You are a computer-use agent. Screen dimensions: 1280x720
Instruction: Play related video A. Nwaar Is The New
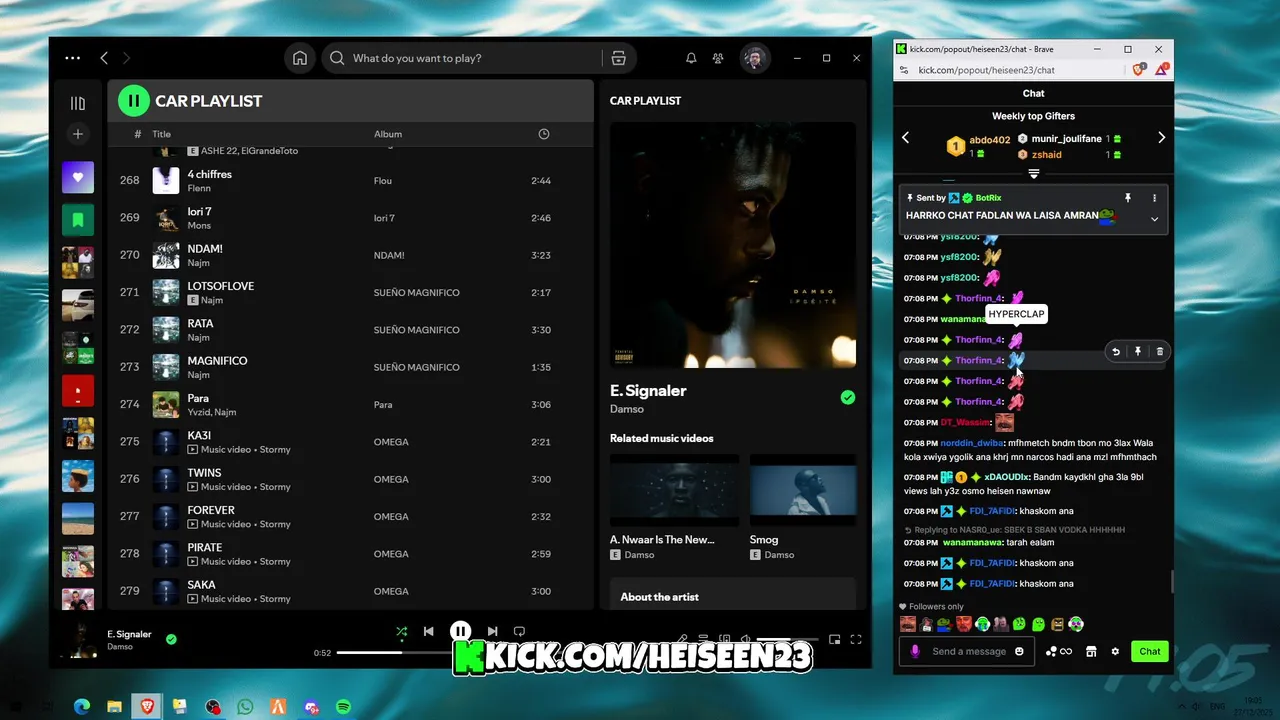[674, 490]
